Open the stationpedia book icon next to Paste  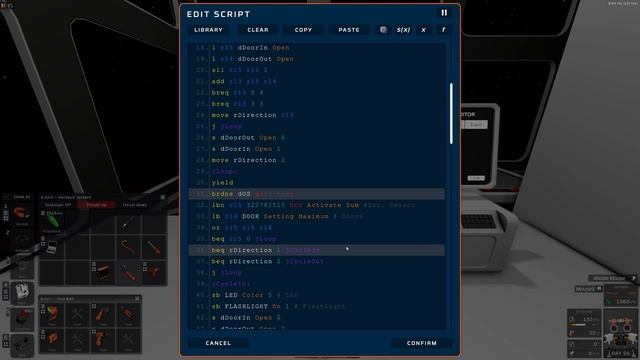(x=383, y=30)
